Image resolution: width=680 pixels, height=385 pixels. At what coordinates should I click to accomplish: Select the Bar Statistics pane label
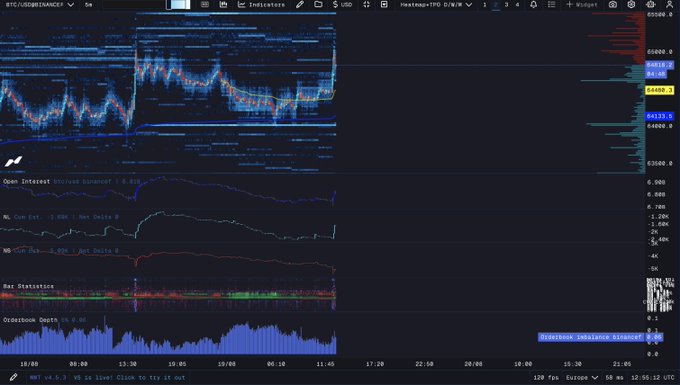coord(28,286)
